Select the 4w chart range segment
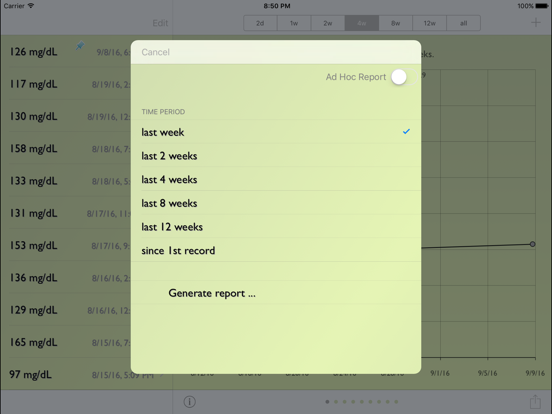This screenshot has width=552, height=414. [x=362, y=23]
